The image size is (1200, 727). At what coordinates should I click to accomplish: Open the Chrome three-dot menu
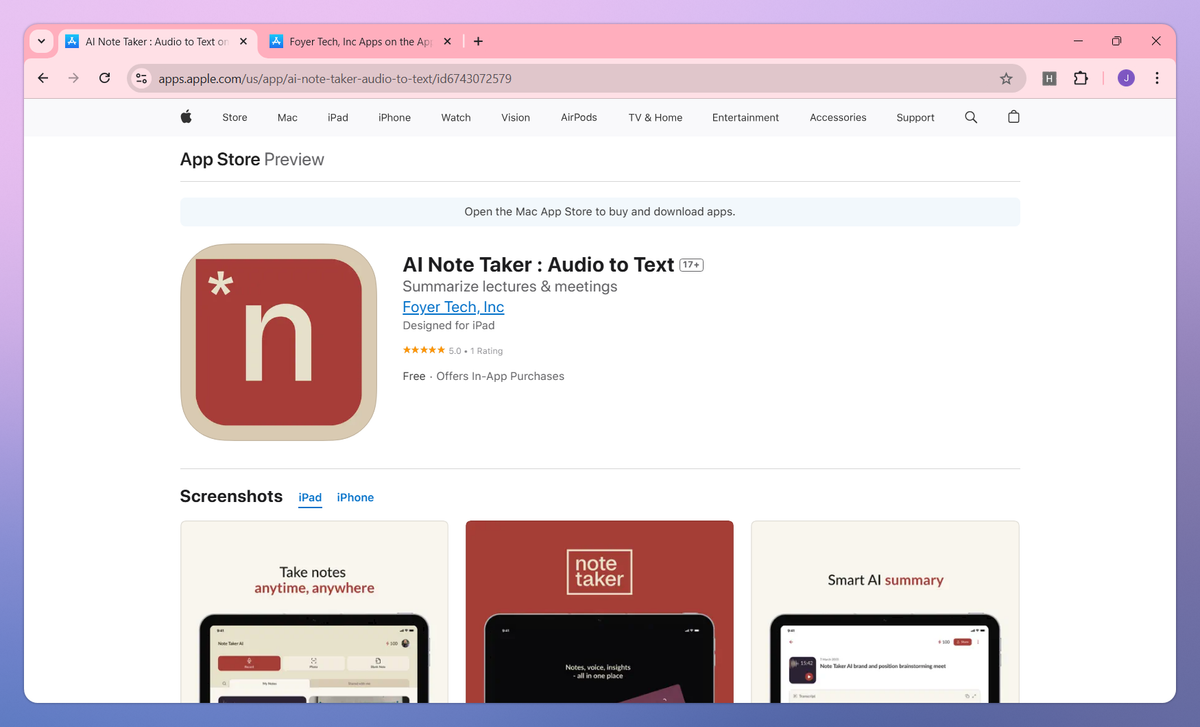pyautogui.click(x=1157, y=78)
